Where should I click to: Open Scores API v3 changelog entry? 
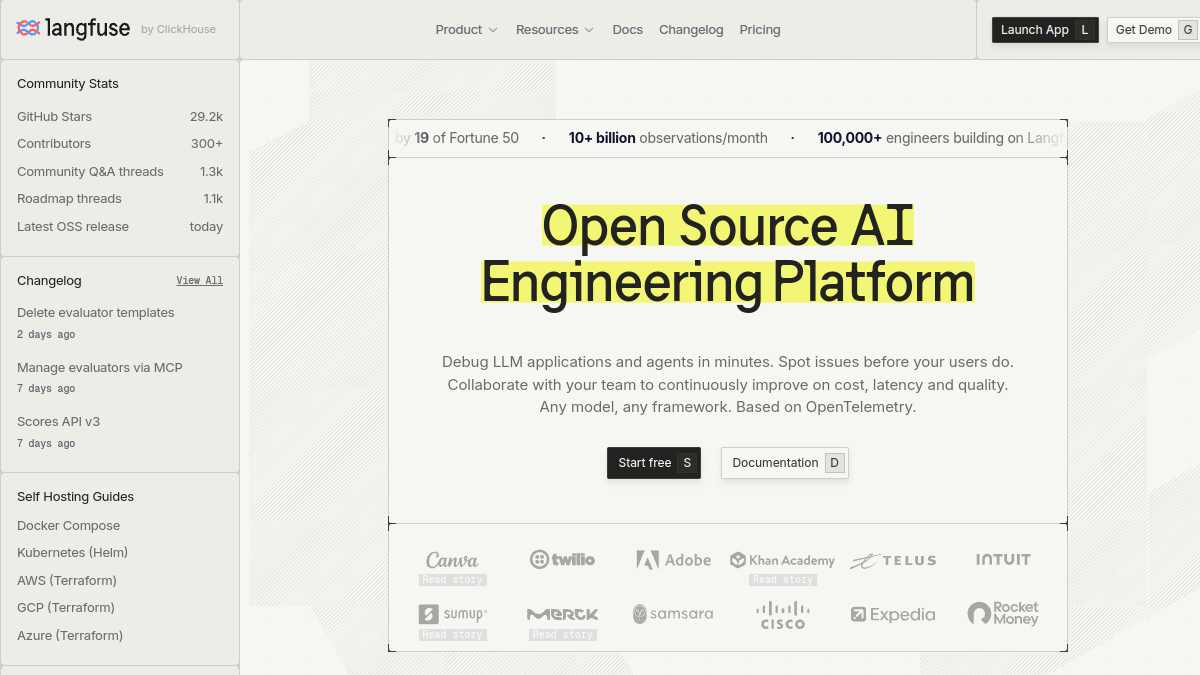[x=59, y=422]
